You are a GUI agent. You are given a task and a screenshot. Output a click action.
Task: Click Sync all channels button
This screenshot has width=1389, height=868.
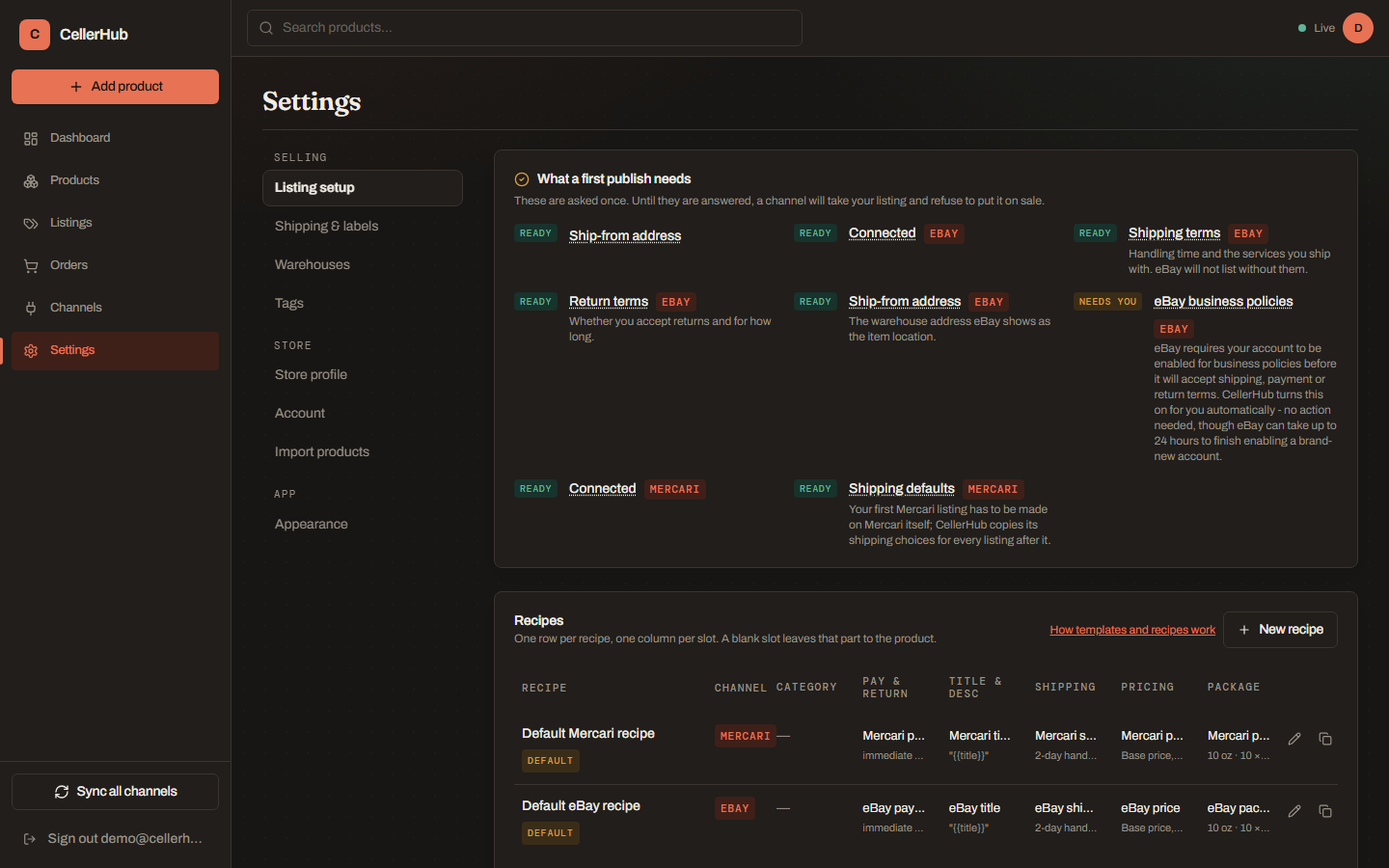pos(115,792)
